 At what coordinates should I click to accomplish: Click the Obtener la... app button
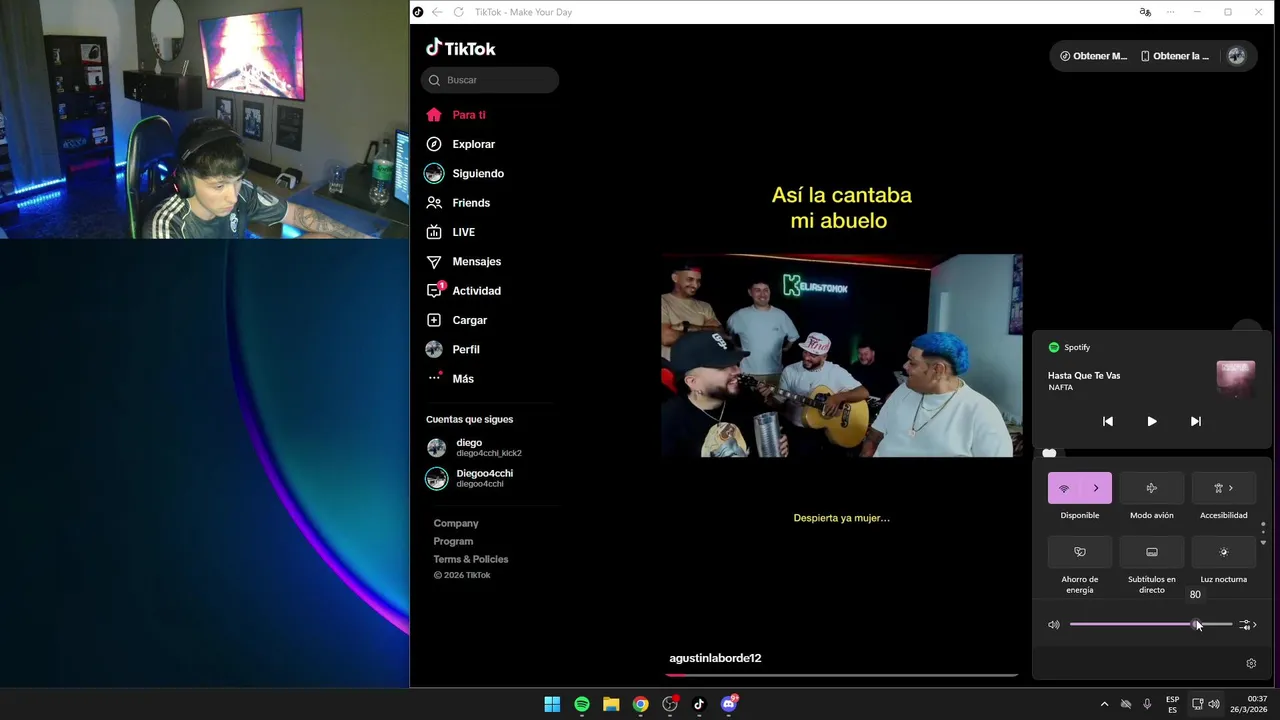click(1175, 56)
